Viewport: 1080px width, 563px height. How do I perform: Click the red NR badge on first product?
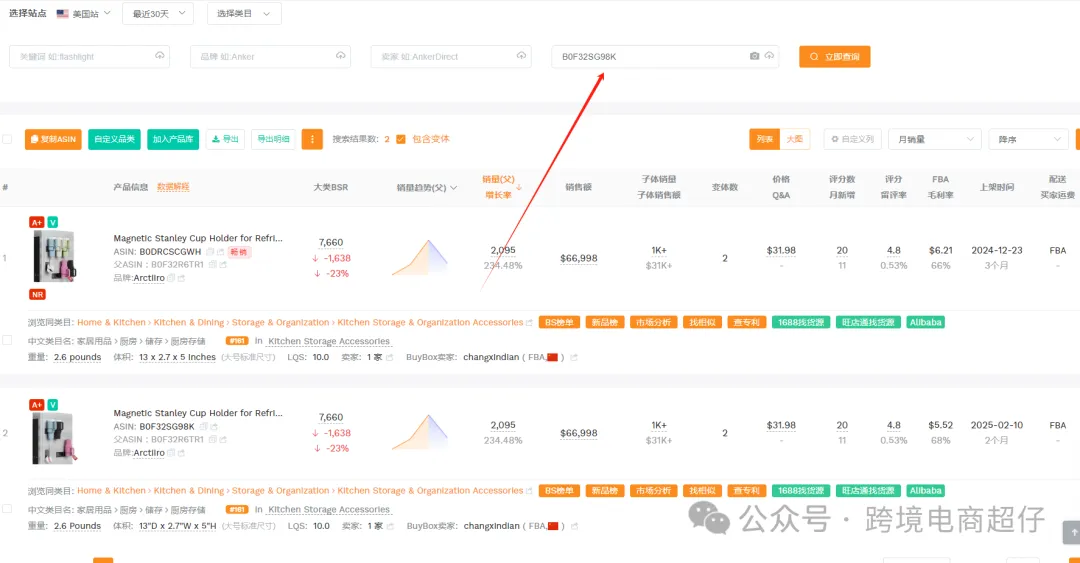click(x=37, y=294)
